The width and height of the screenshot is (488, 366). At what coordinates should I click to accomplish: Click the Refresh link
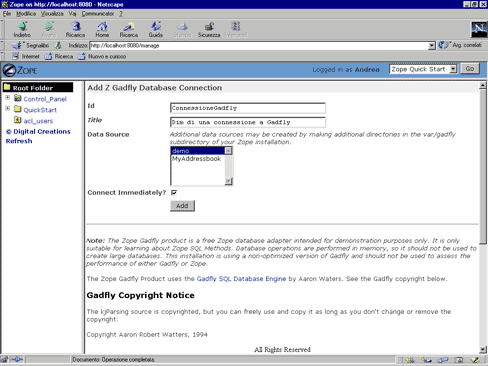[x=19, y=141]
